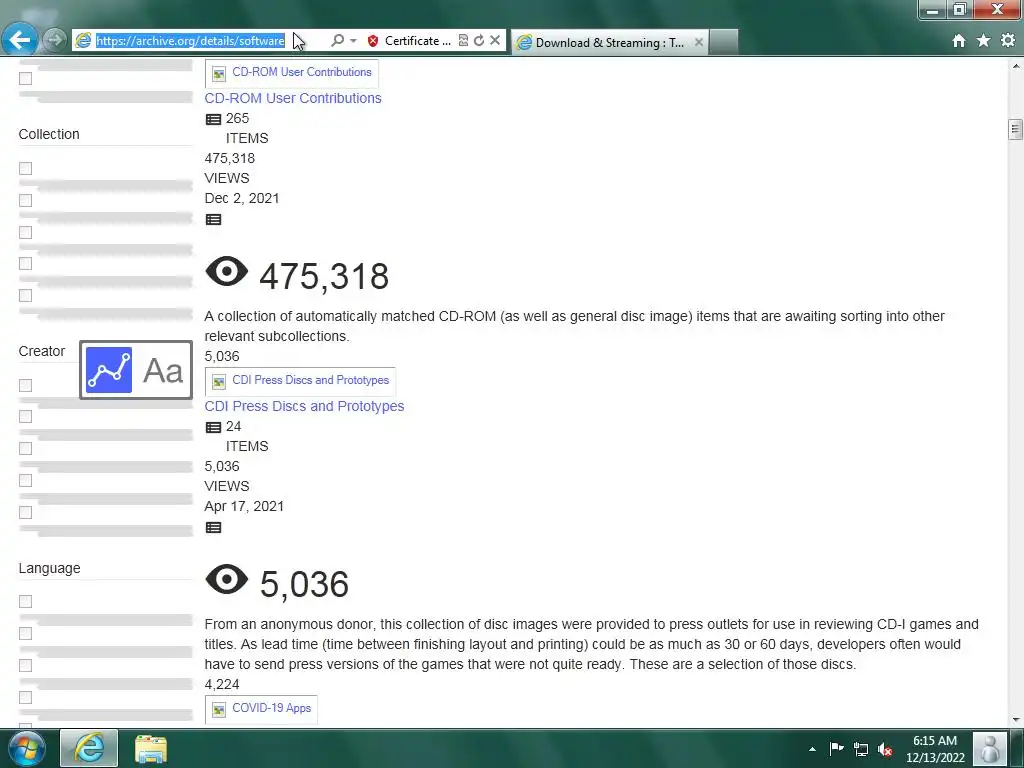Open CD-ROM User Contributions thumbnail image link
Screen dimensions: 1024x768
point(291,72)
